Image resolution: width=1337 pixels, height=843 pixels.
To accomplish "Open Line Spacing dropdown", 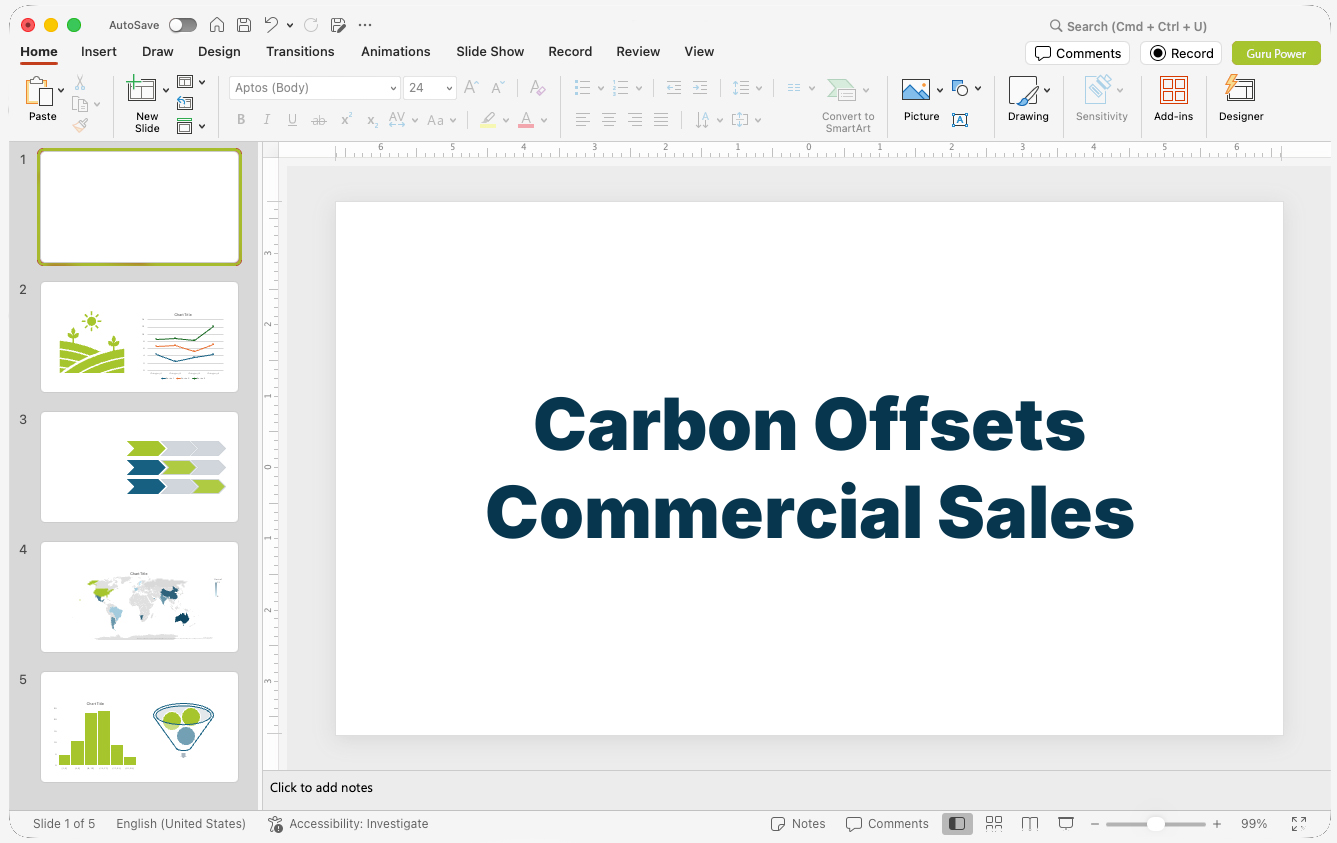I will click(x=747, y=88).
